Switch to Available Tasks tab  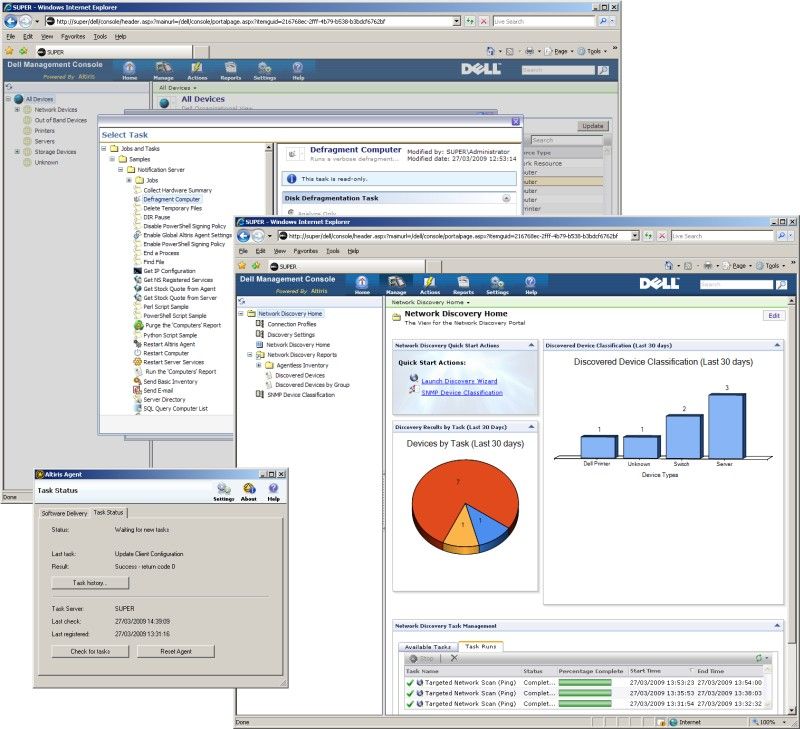(428, 647)
